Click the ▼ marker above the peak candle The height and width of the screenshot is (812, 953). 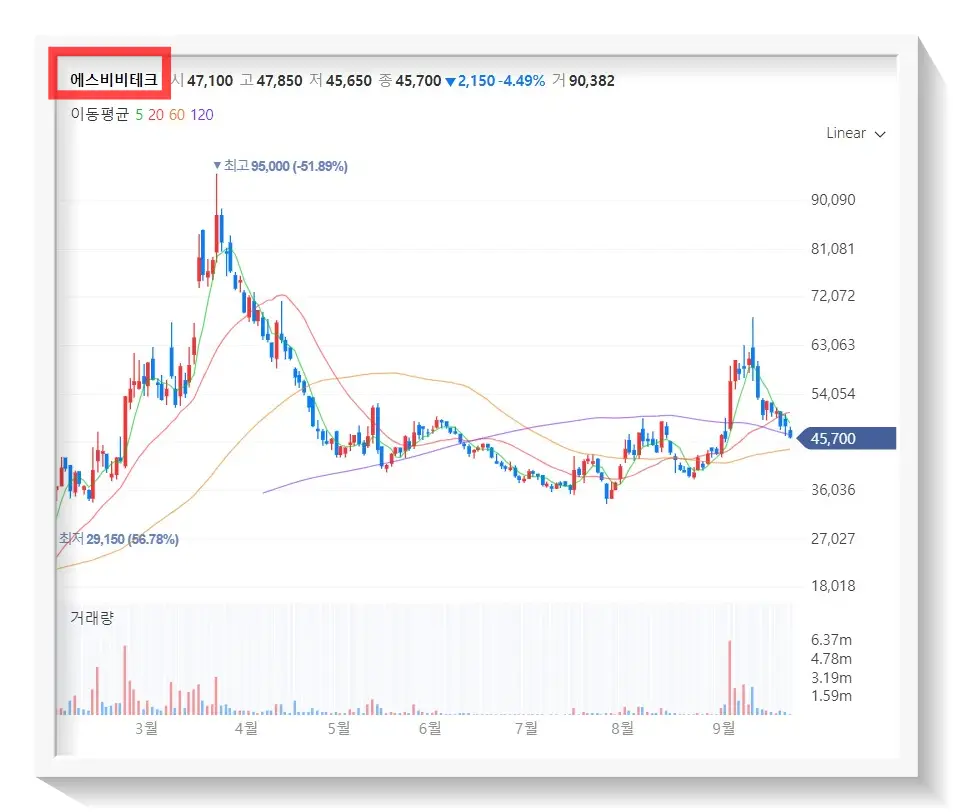click(x=216, y=166)
